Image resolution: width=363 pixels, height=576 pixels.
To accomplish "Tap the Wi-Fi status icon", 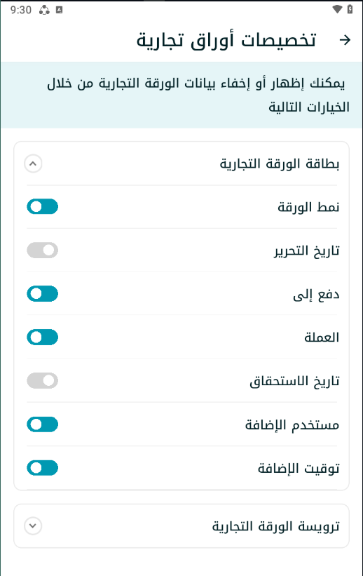I will 337,9.
